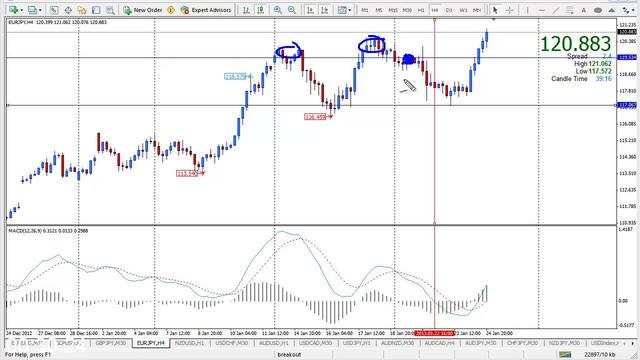Image resolution: width=640 pixels, height=360 pixels.
Task: Expand the Profiles dropdown arrow
Action: (x=40, y=10)
